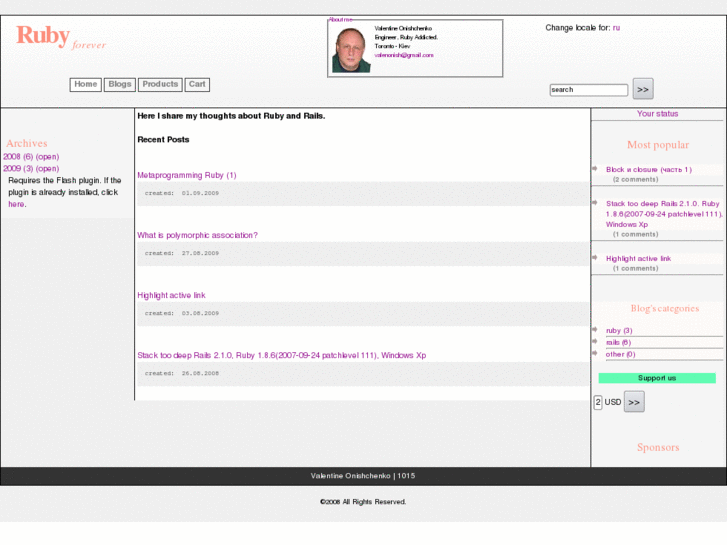Viewport: 727px width, 545px height.
Task: Click arrow icon beside rails category
Action: click(595, 341)
